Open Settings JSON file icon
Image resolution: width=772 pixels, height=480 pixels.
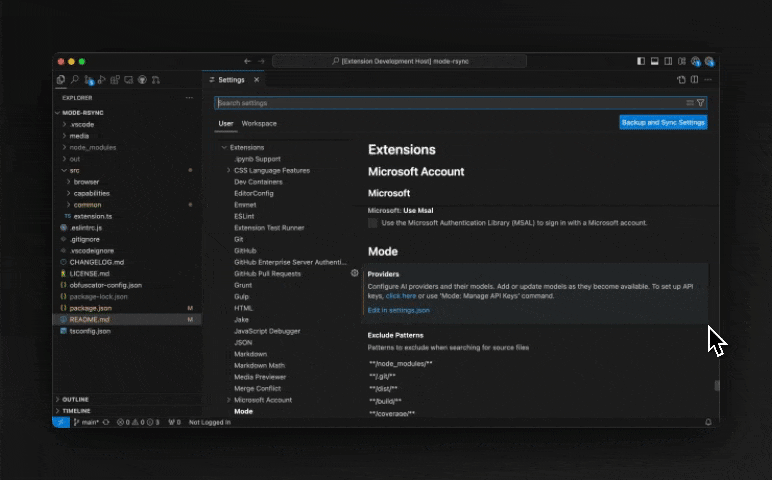pos(681,80)
